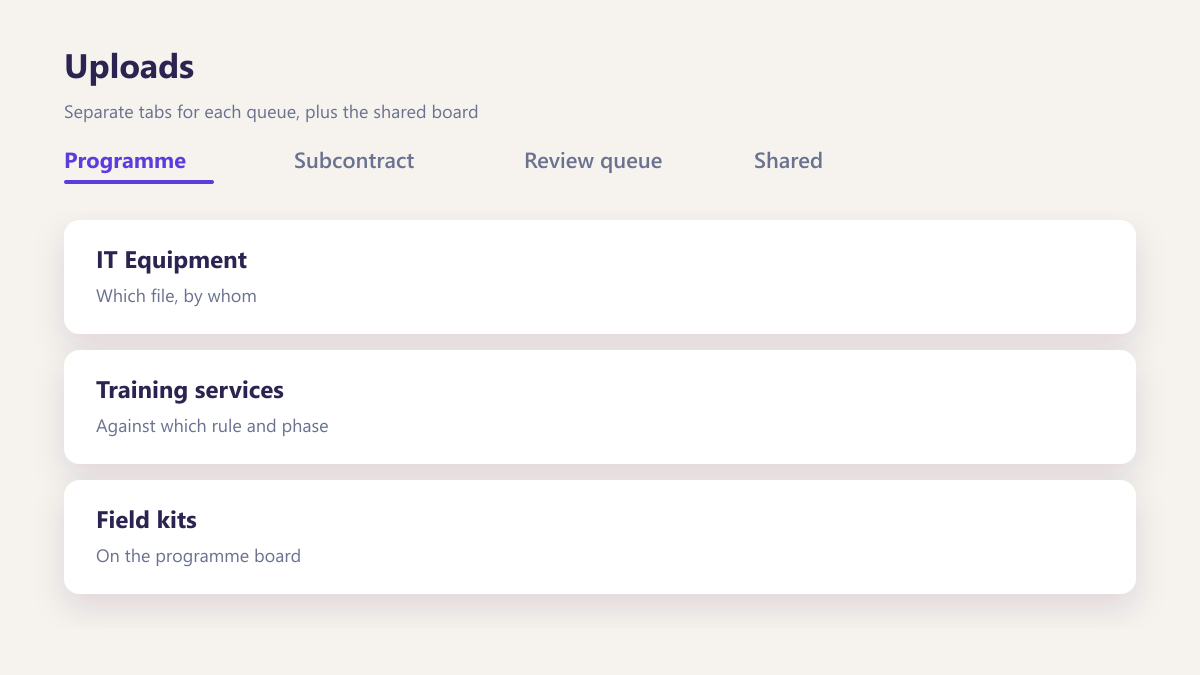Screen dimensions: 1200x675
Task: Go to the Shared tab
Action: click(x=788, y=161)
